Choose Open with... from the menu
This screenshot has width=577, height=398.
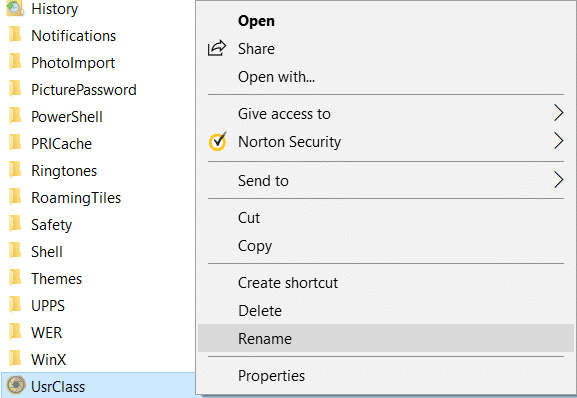coord(386,77)
